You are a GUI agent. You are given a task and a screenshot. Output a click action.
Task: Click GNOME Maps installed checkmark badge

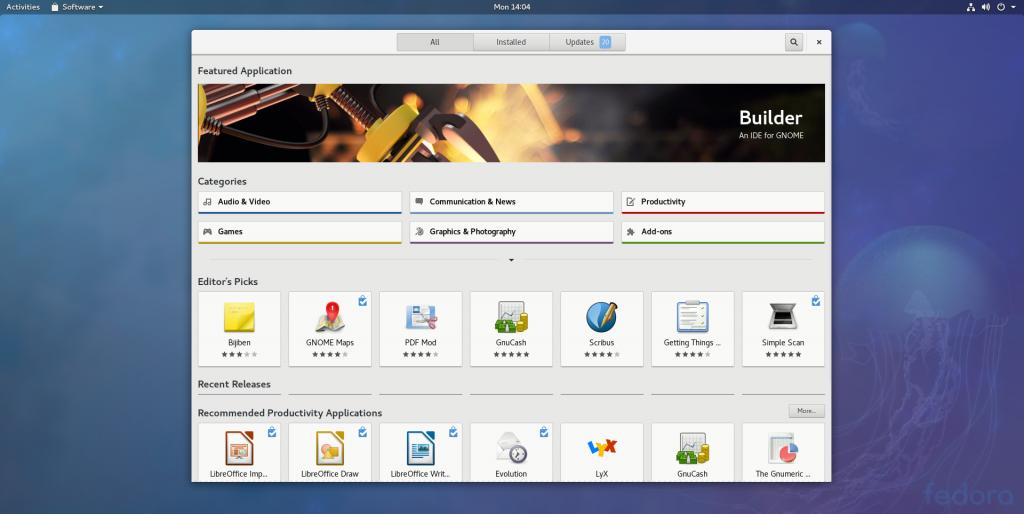tap(362, 300)
